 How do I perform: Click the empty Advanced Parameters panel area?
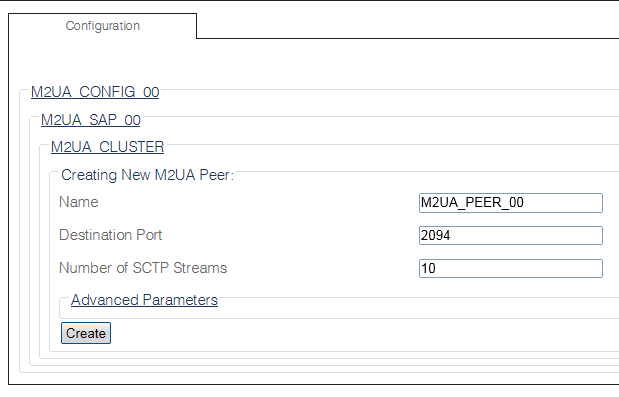[x=340, y=312]
